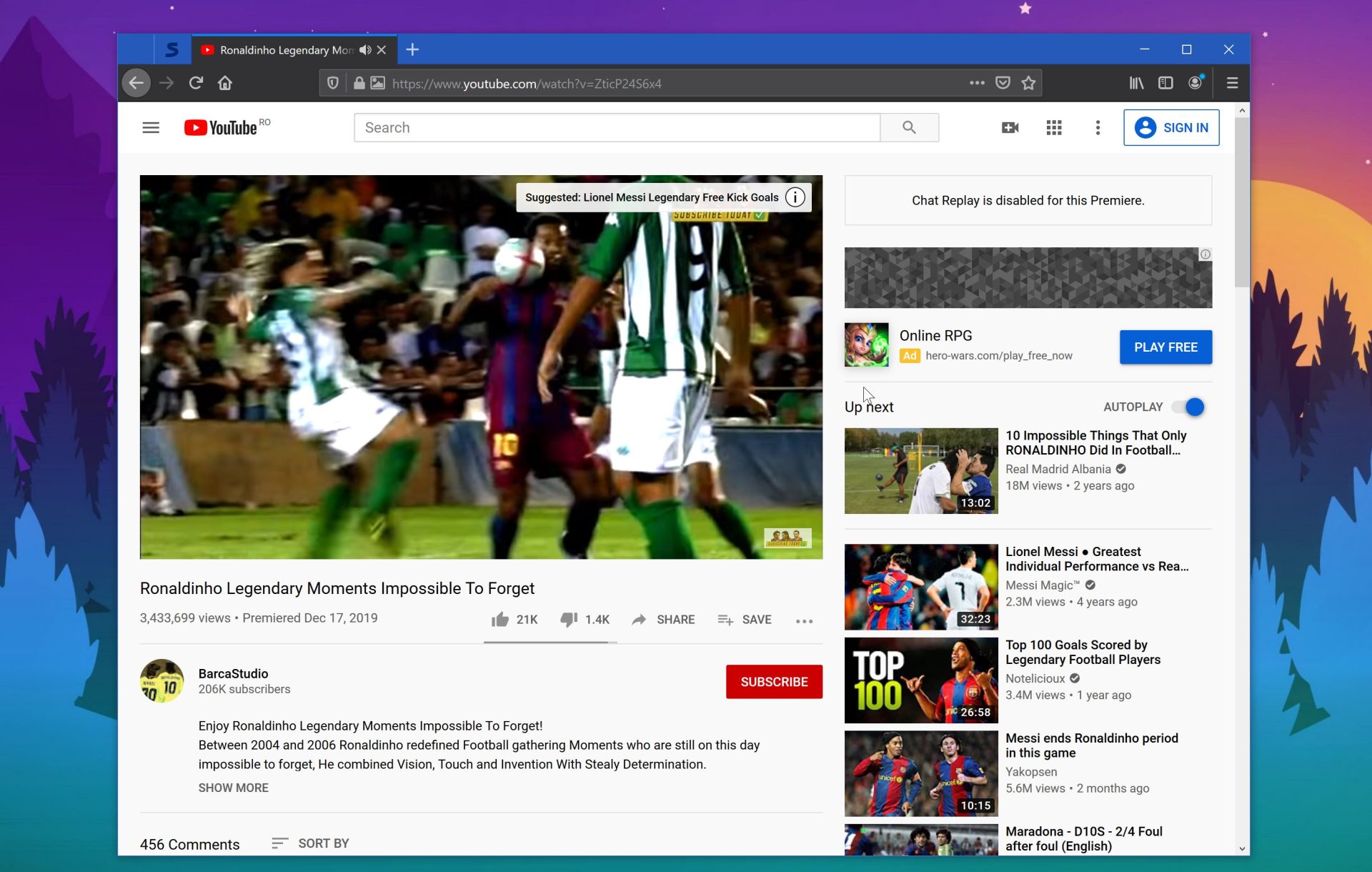Open Firefox account icon

[1195, 83]
